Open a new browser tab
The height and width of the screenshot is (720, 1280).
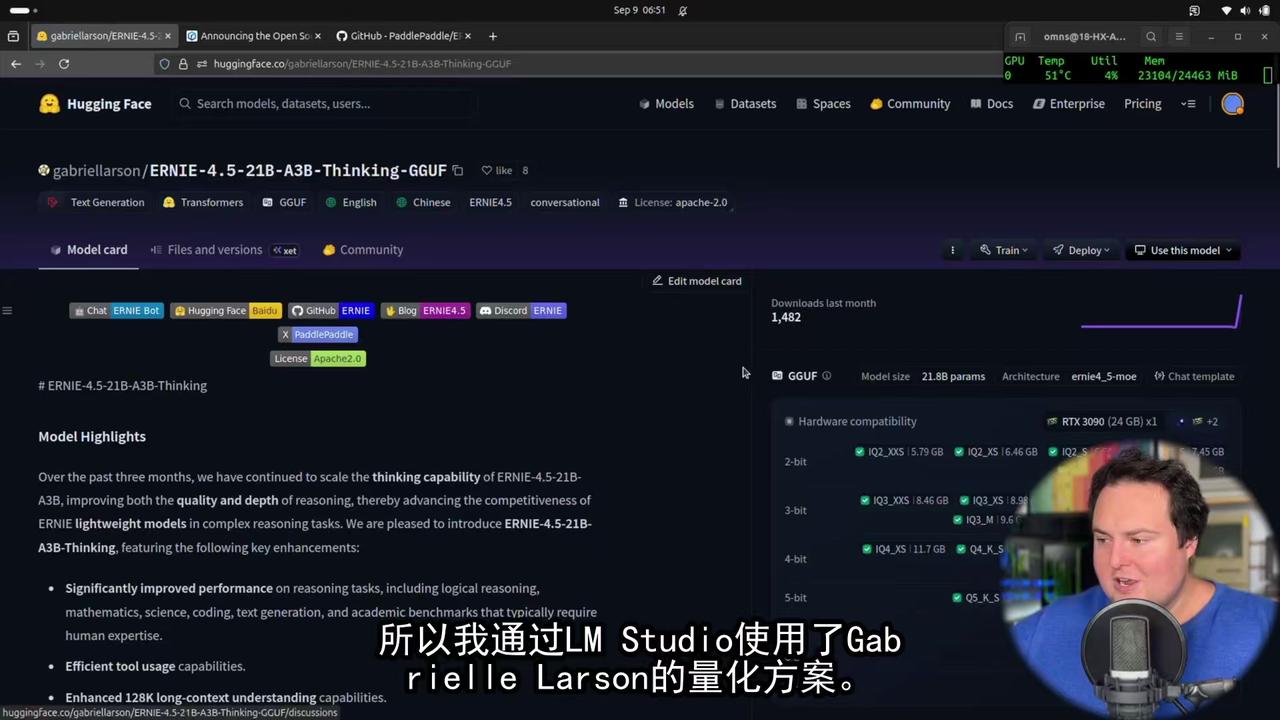click(492, 36)
